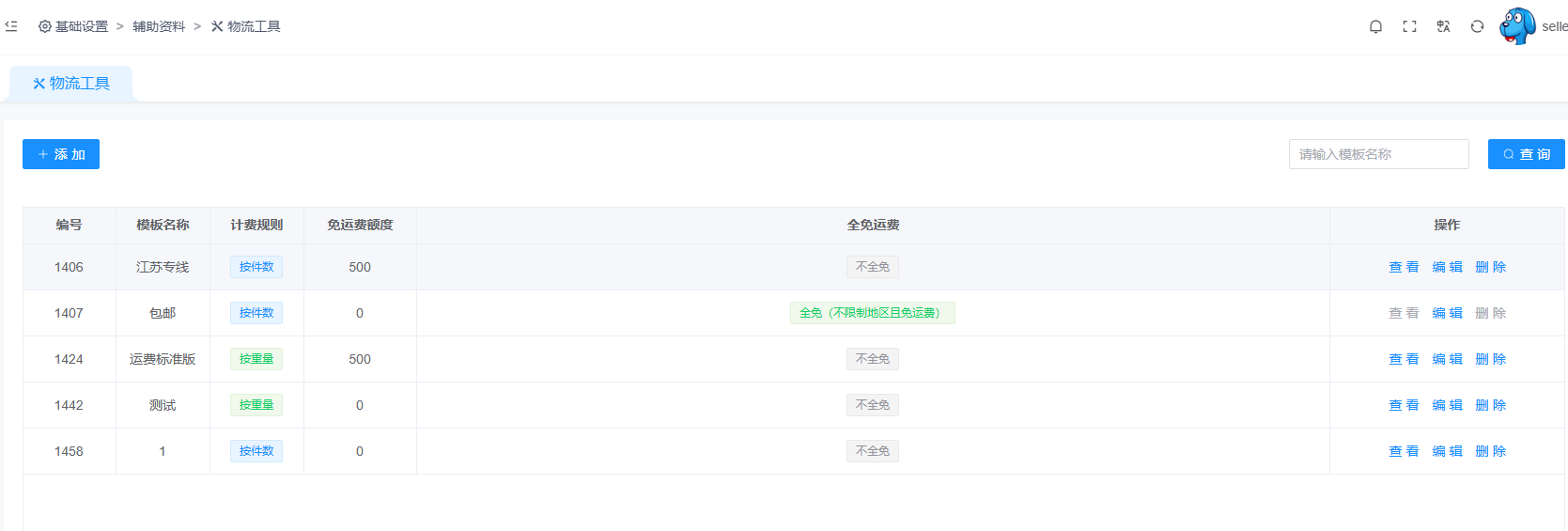Screen dimensions: 1568x531
Task: Edit the 包邮 template
Action: (x=1447, y=313)
